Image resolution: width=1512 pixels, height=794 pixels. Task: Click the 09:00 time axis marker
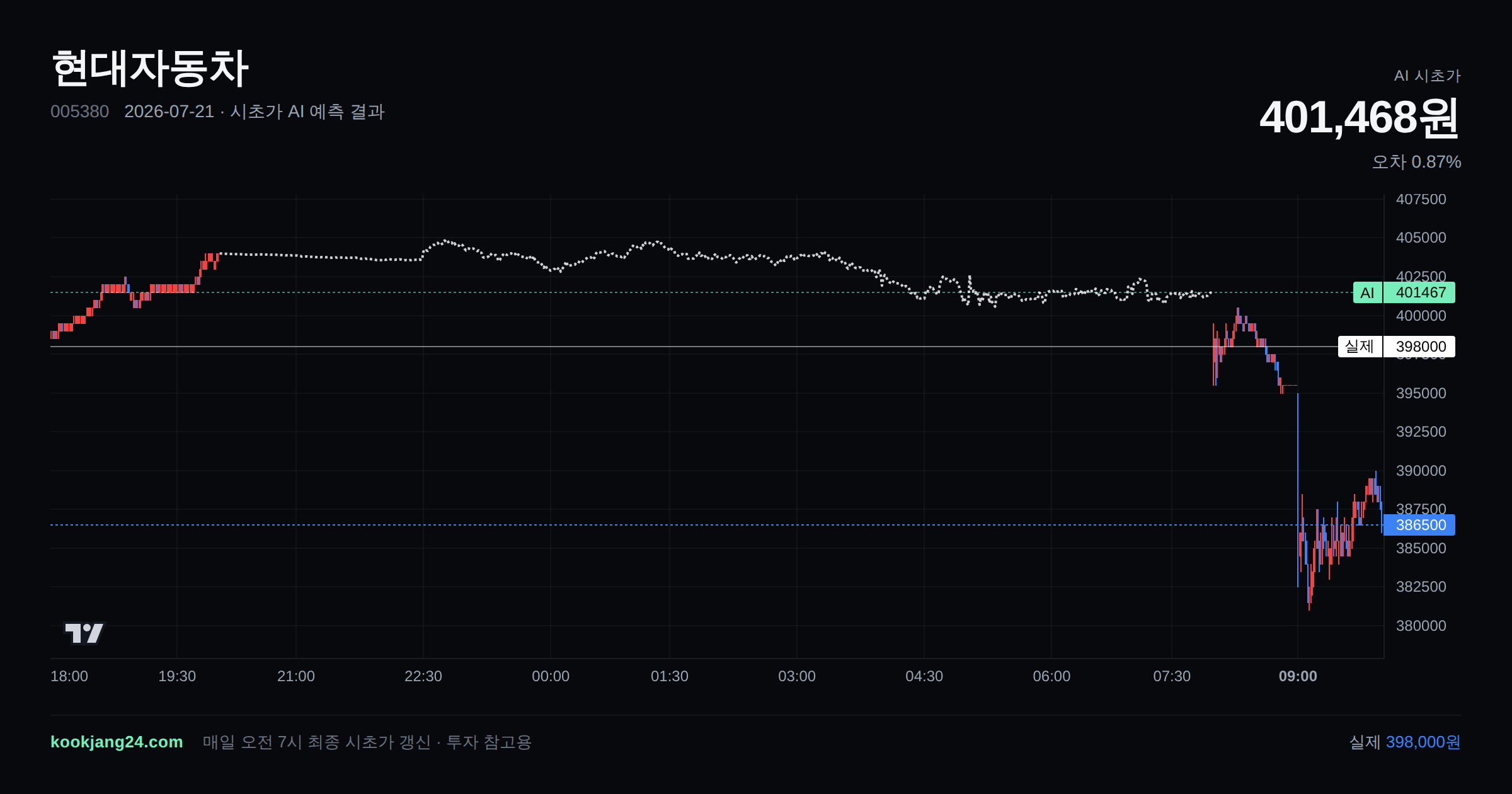[x=1298, y=676]
